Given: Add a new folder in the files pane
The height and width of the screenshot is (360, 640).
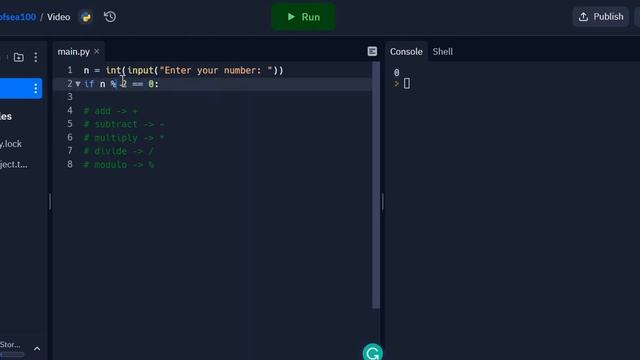Looking at the screenshot, I should tap(18, 57).
